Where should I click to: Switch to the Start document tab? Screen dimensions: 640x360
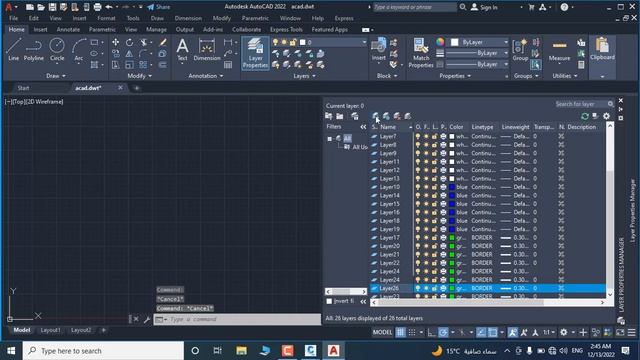point(23,88)
